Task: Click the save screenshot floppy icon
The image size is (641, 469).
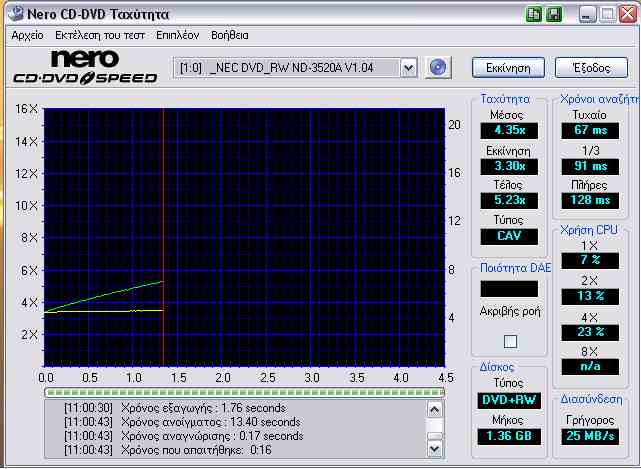Action: pyautogui.click(x=554, y=14)
